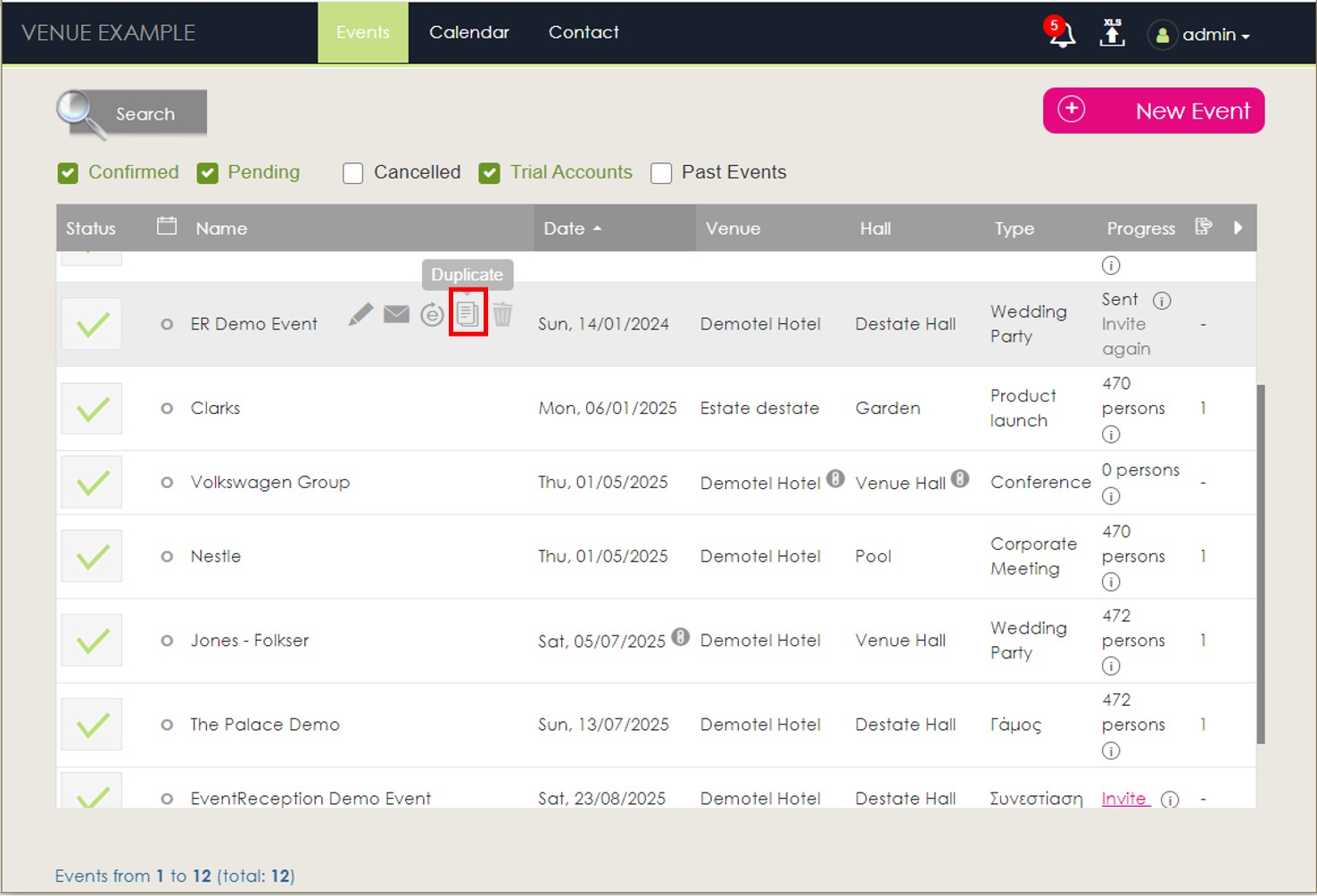
Task: Click the red notification count badge
Action: [x=1054, y=25]
